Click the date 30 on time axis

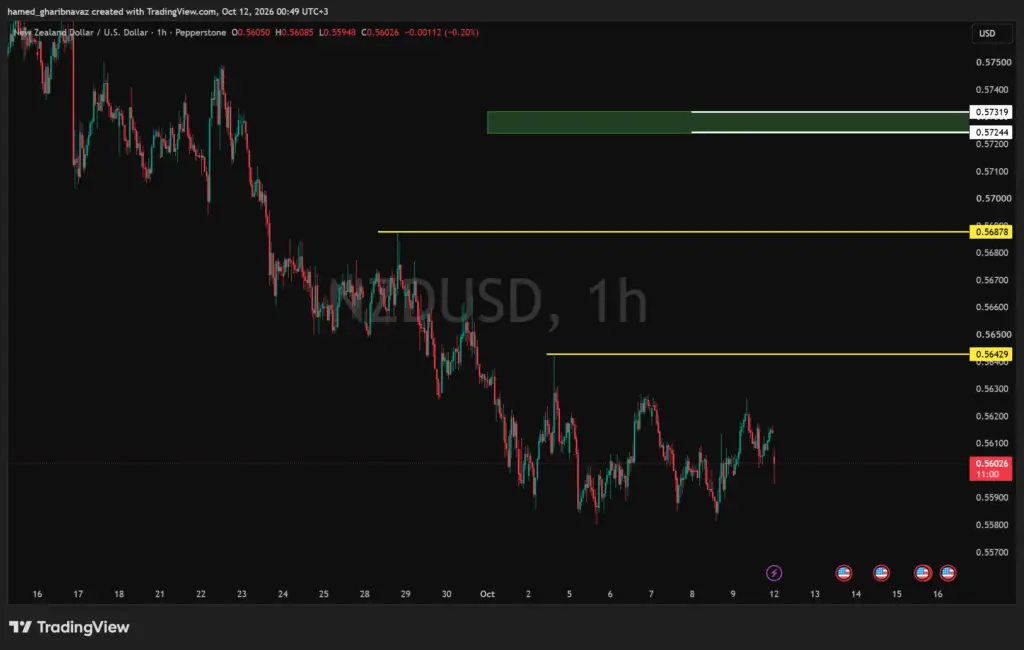447,594
